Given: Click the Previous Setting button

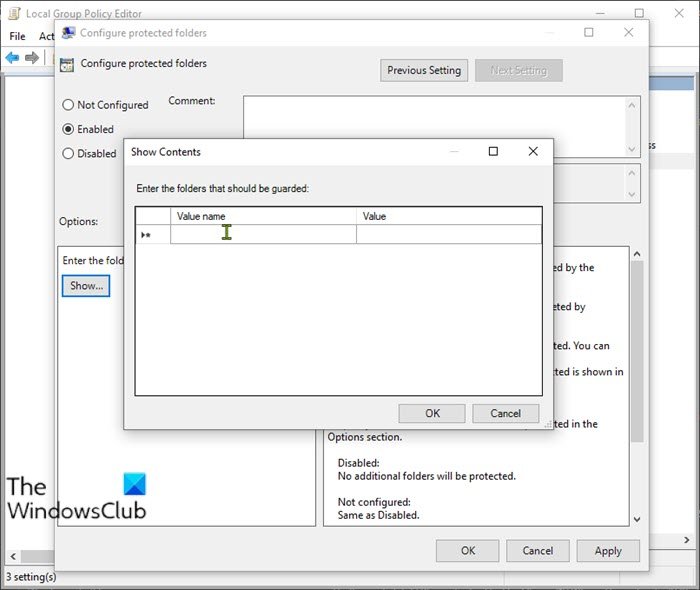Looking at the screenshot, I should 424,71.
